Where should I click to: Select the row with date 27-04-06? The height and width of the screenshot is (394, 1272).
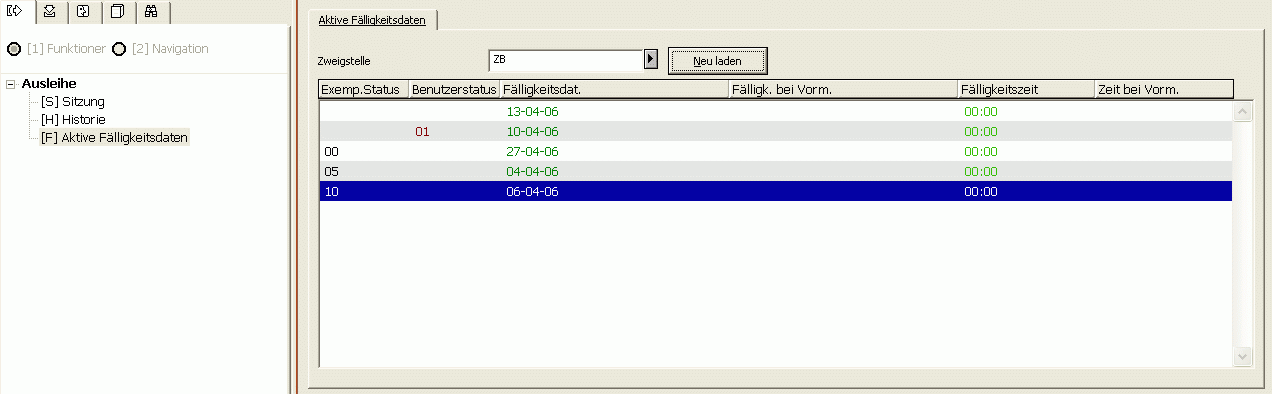tap(775, 151)
